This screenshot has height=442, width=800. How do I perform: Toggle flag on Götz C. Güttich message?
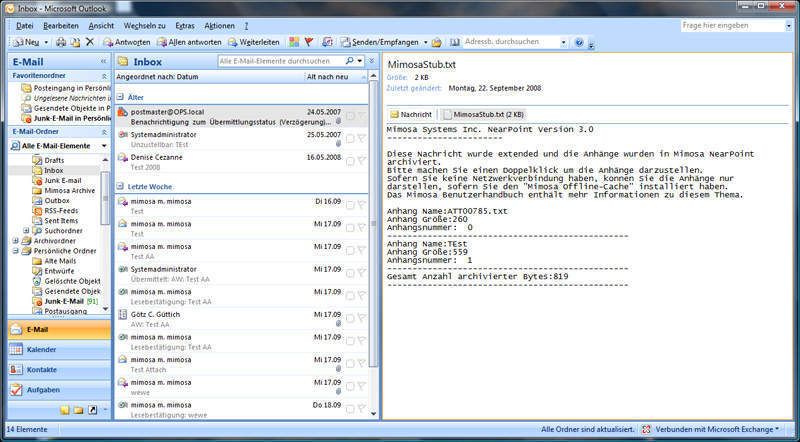coord(362,318)
